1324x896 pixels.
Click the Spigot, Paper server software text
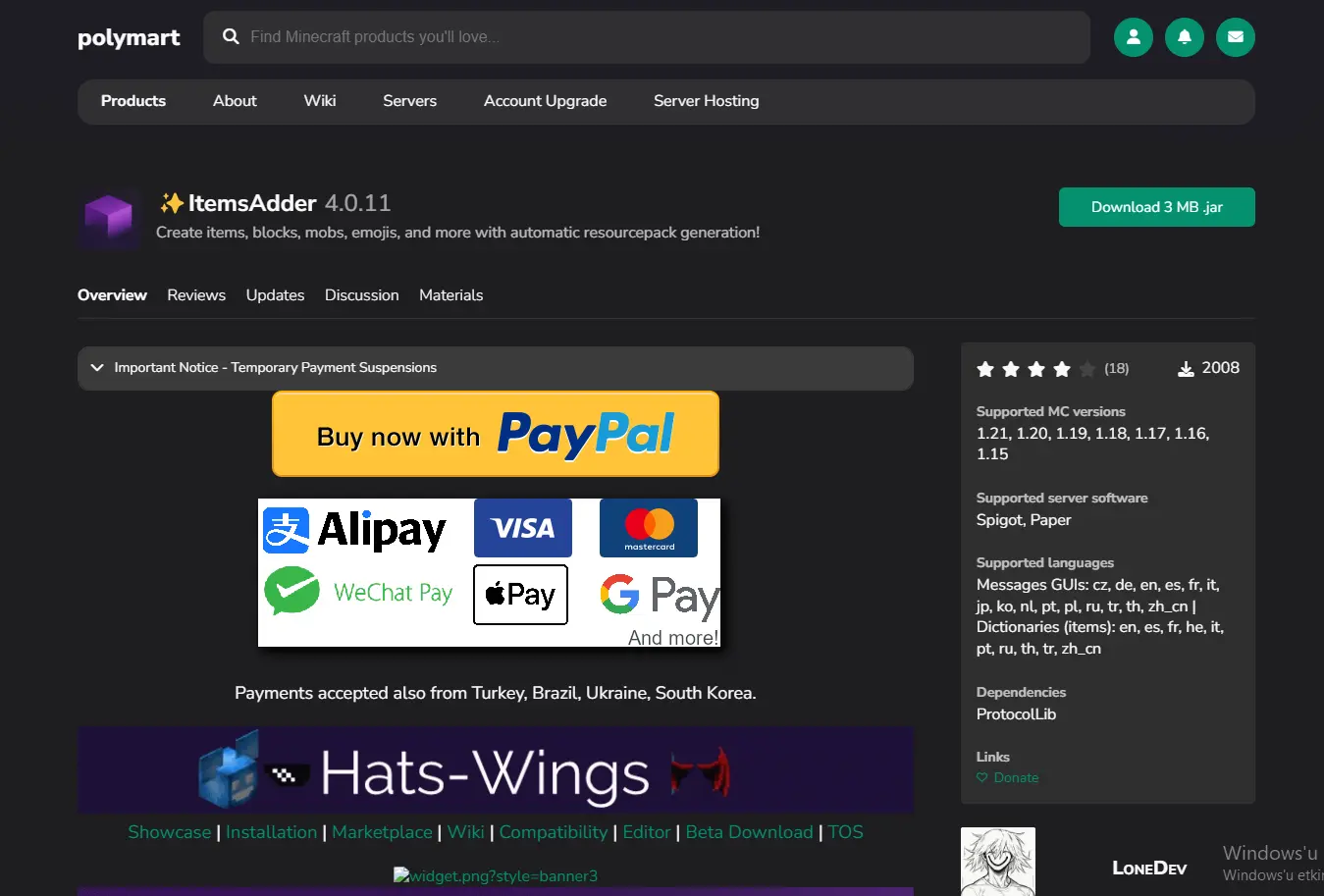point(1024,520)
